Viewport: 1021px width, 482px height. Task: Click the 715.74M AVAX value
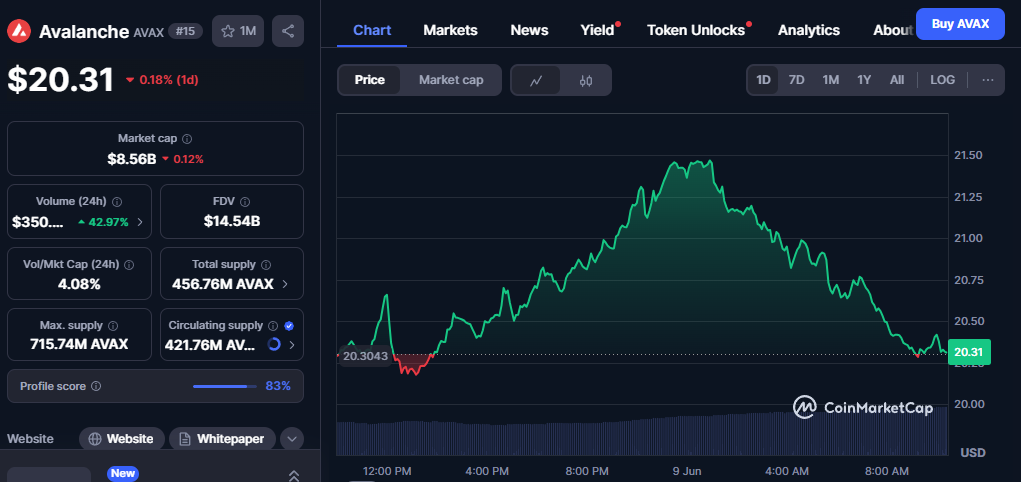(79, 345)
